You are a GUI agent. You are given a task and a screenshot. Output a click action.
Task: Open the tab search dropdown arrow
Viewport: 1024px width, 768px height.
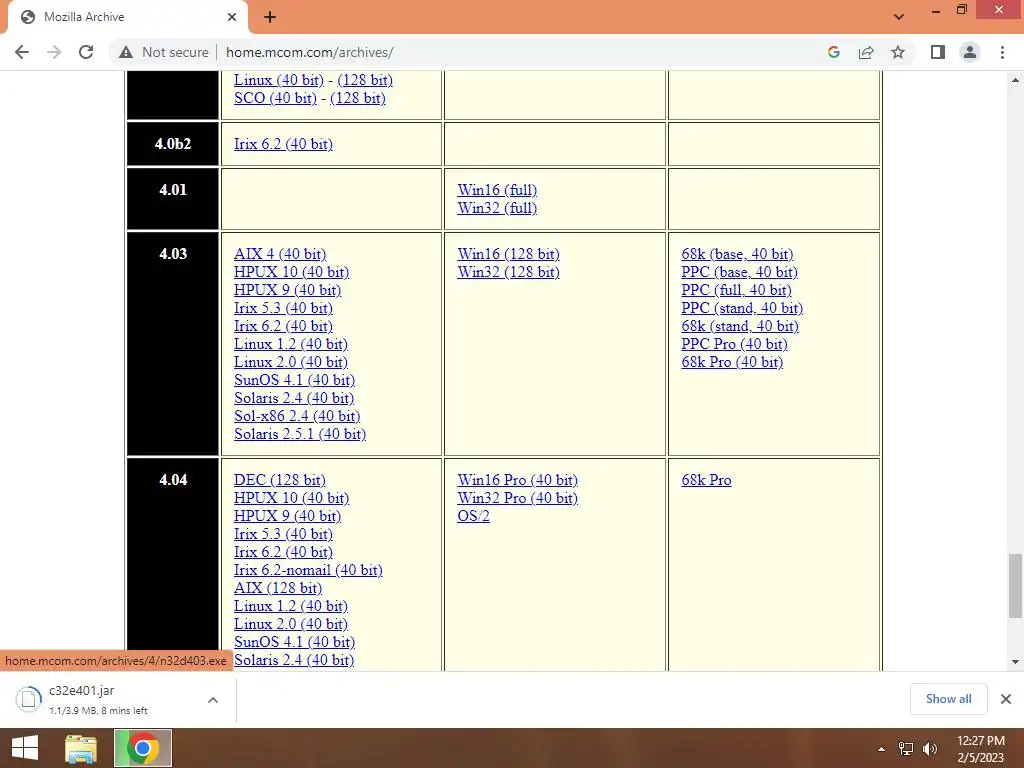point(899,16)
